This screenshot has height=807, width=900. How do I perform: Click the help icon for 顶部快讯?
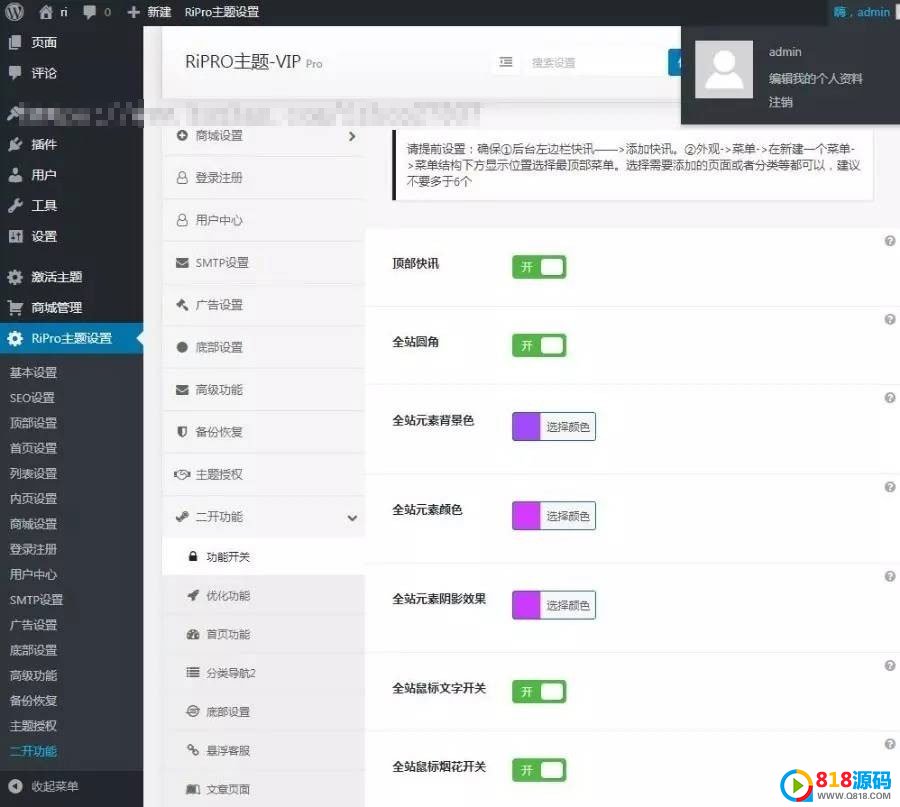pyautogui.click(x=890, y=241)
